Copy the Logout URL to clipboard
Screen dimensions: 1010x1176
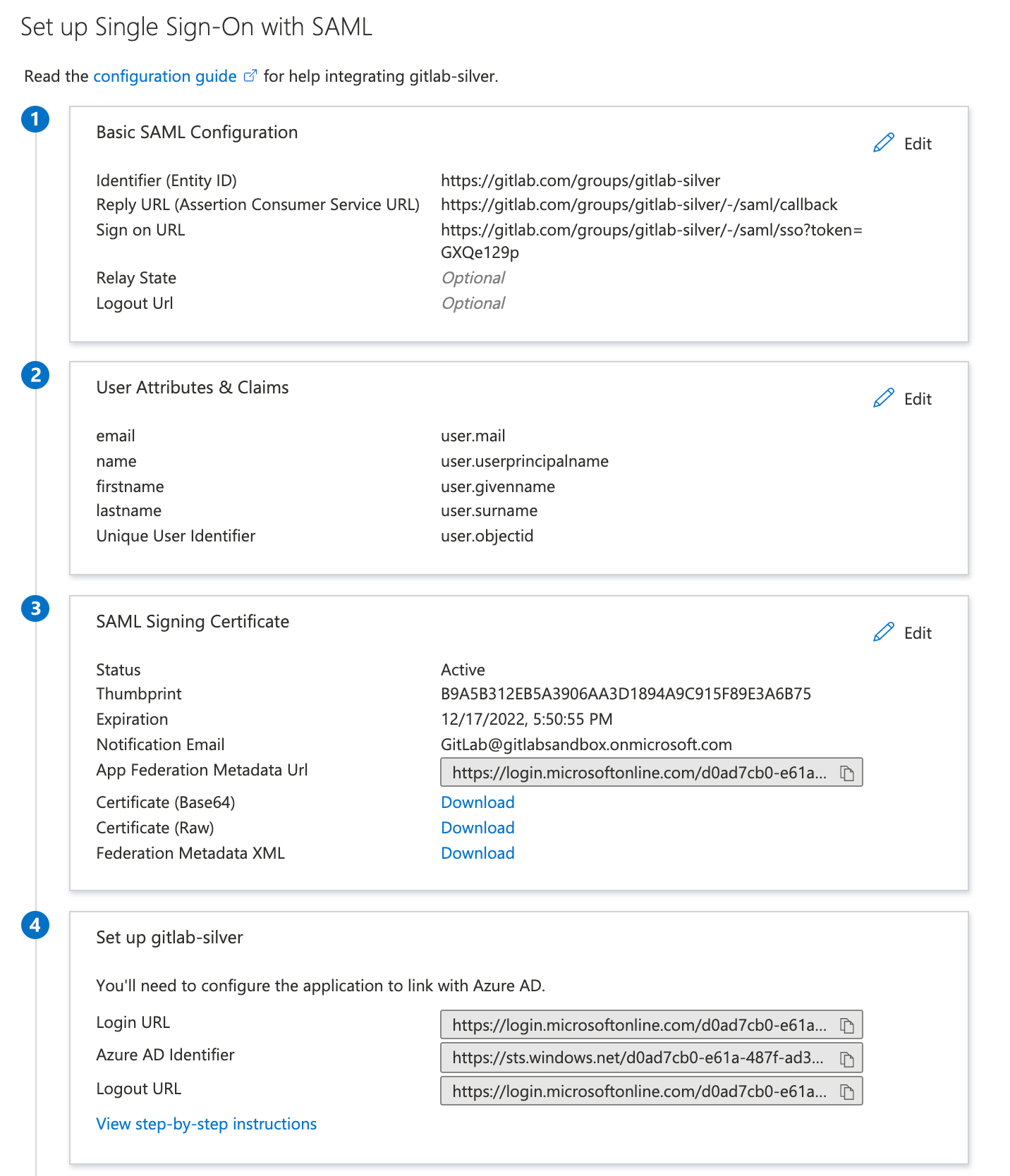coord(846,1091)
